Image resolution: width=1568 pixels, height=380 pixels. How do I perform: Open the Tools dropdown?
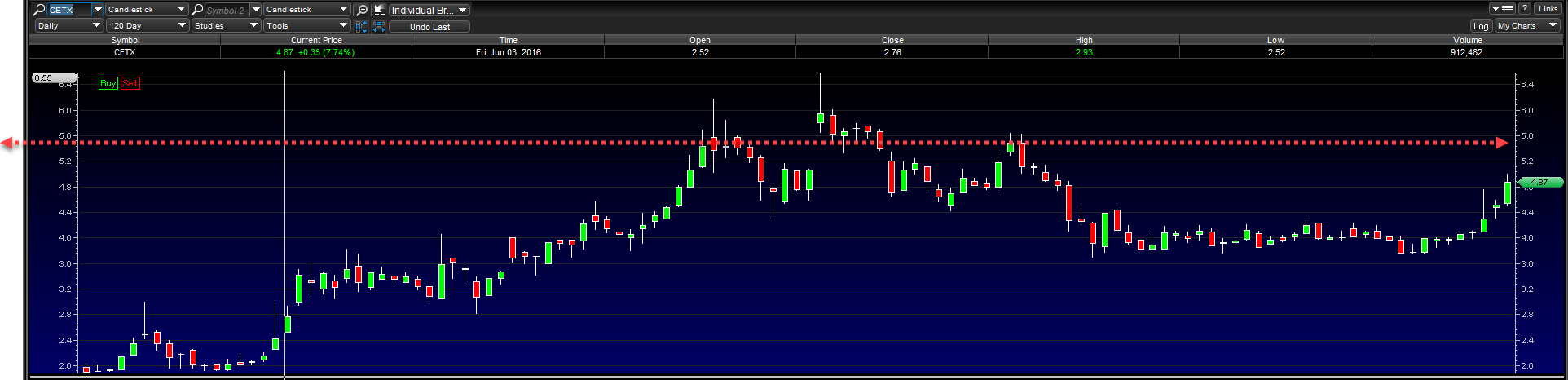click(x=306, y=26)
